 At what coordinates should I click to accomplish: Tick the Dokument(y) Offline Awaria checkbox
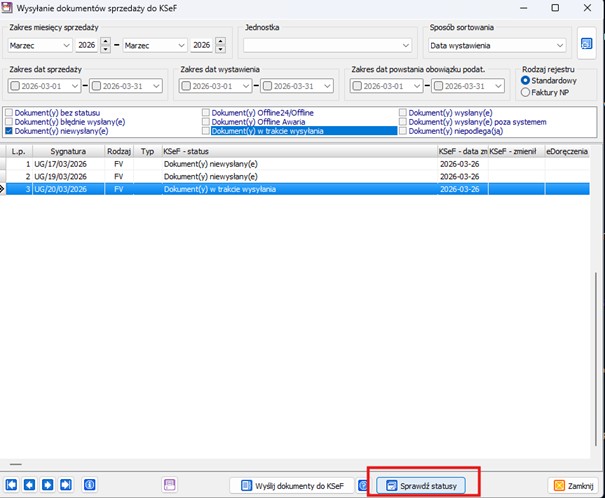coord(206,122)
